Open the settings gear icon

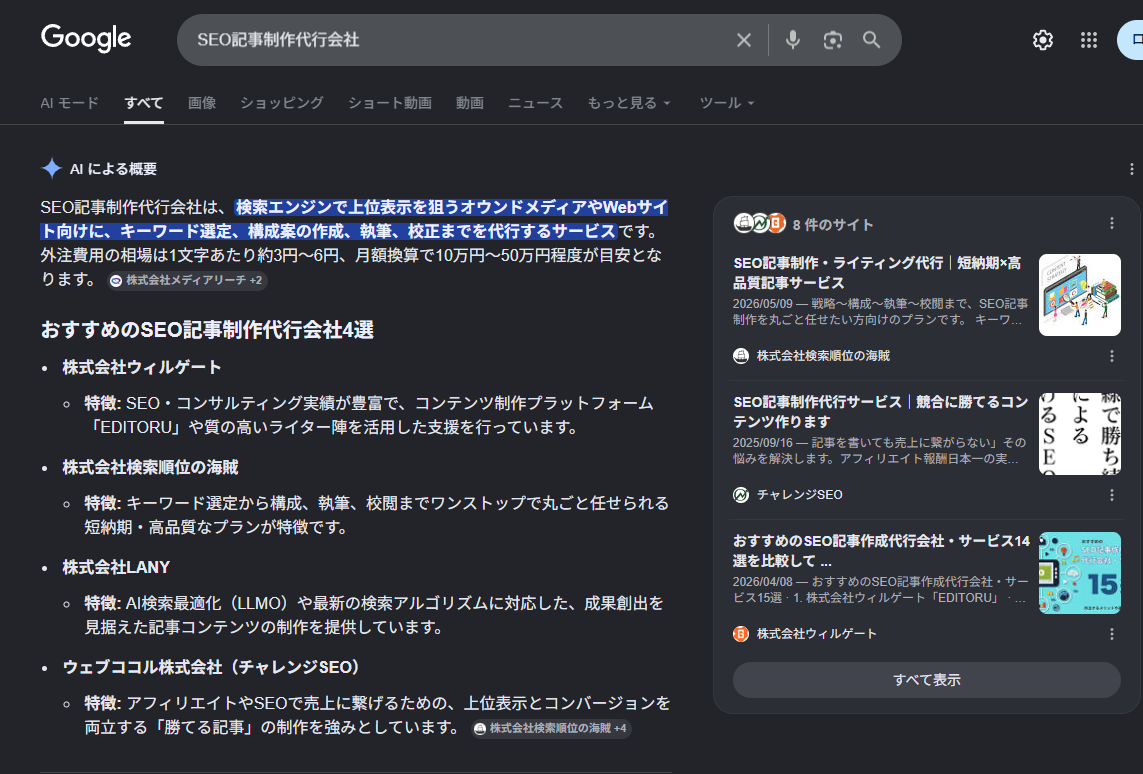(x=1043, y=40)
